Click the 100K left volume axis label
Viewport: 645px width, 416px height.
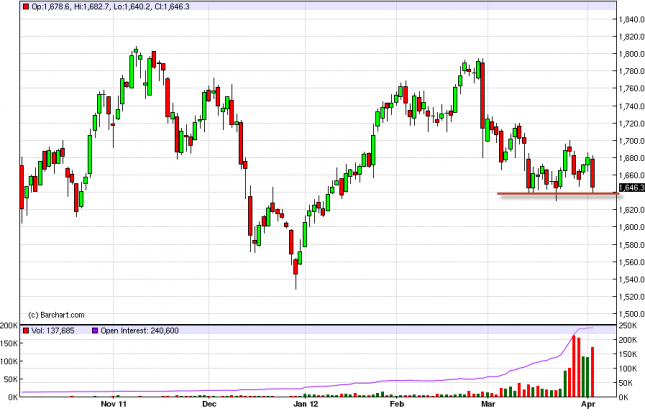point(9,361)
